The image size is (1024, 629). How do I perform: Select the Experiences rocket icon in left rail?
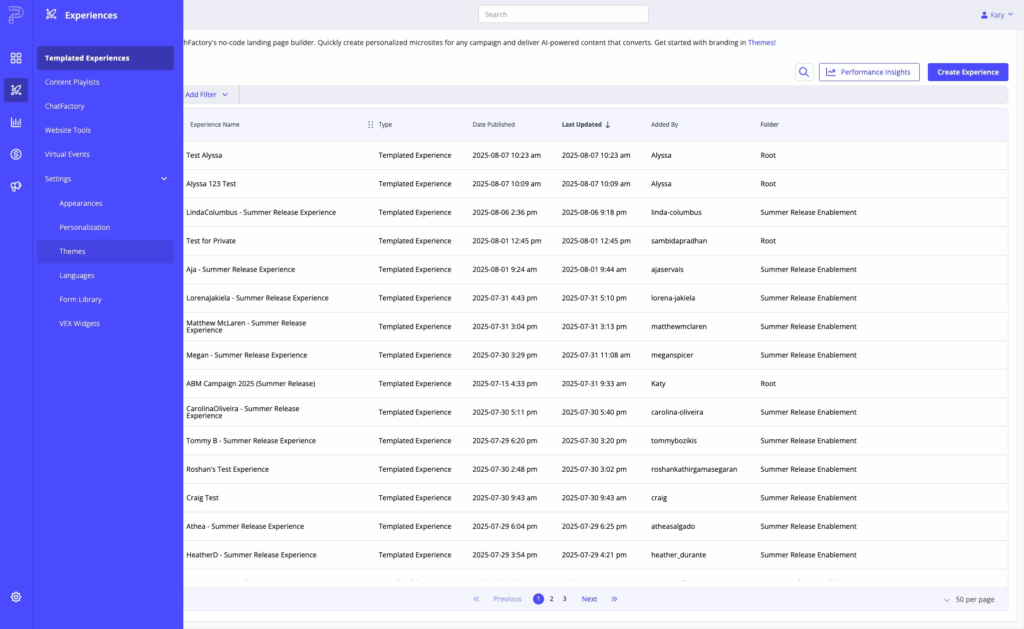[x=16, y=90]
